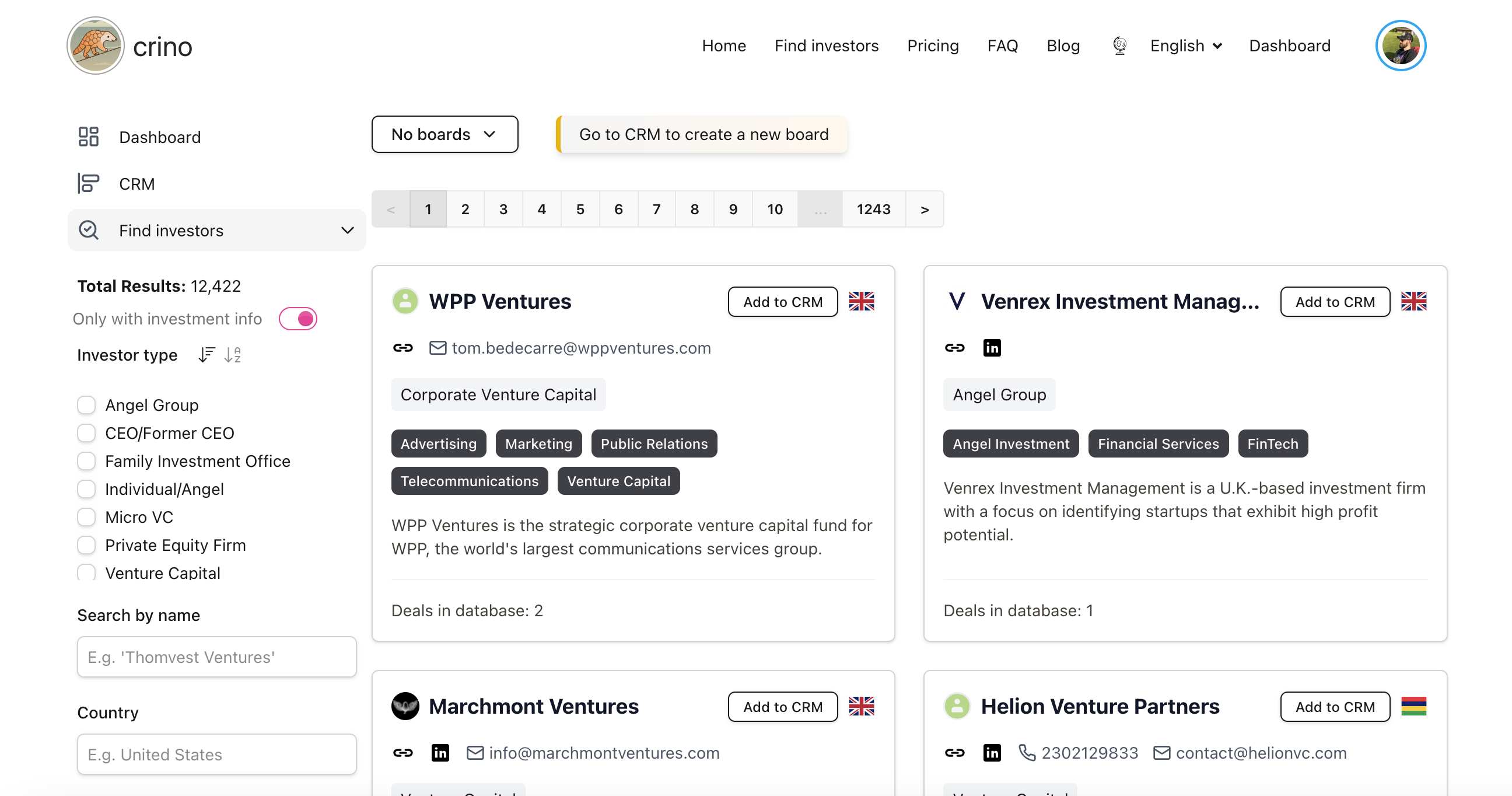The height and width of the screenshot is (796, 1512).
Task: Click Marchmont Ventures LinkedIn icon
Action: click(440, 753)
